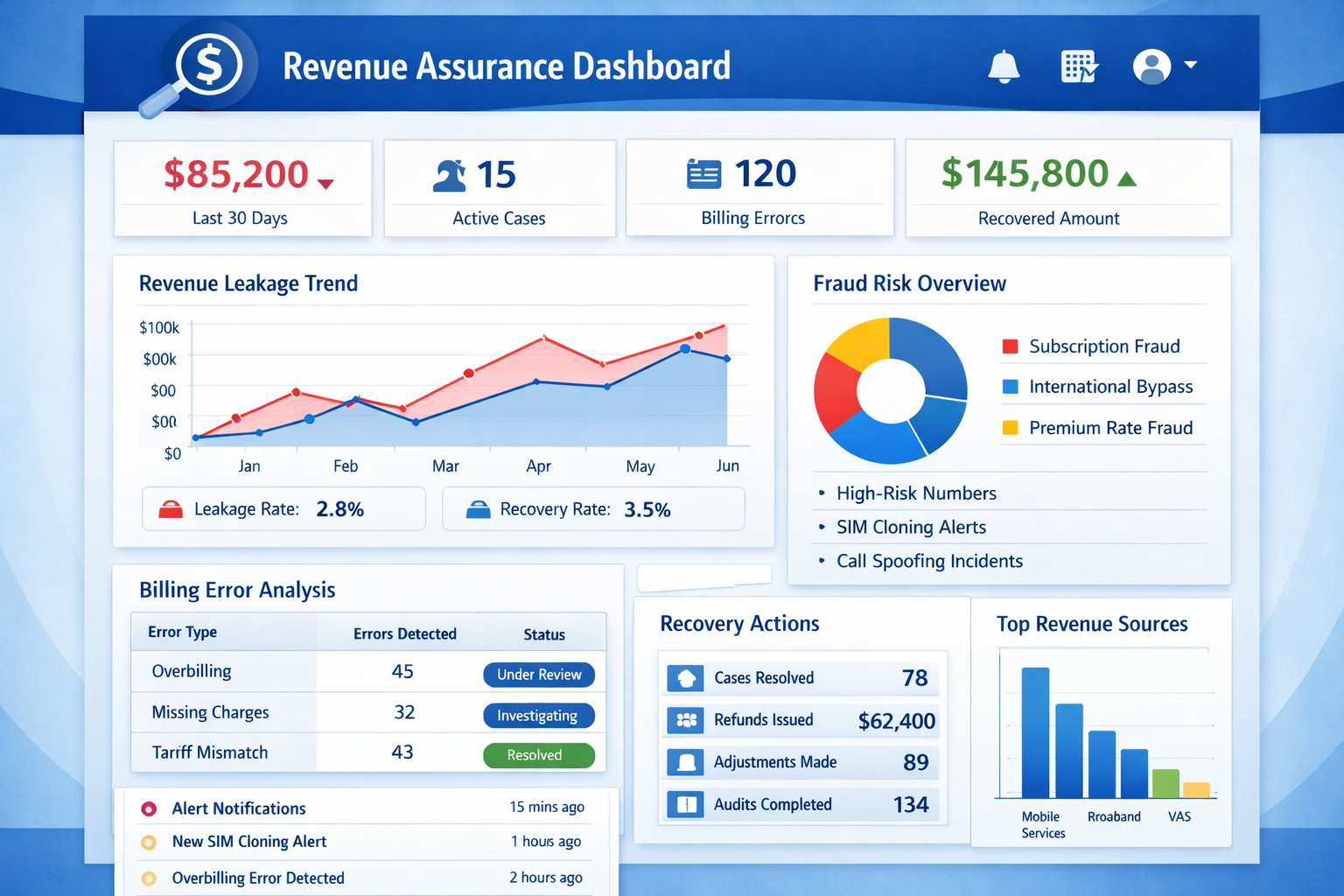The width and height of the screenshot is (1344, 896).
Task: Open the calendar checklist icon in header
Action: (x=1079, y=66)
